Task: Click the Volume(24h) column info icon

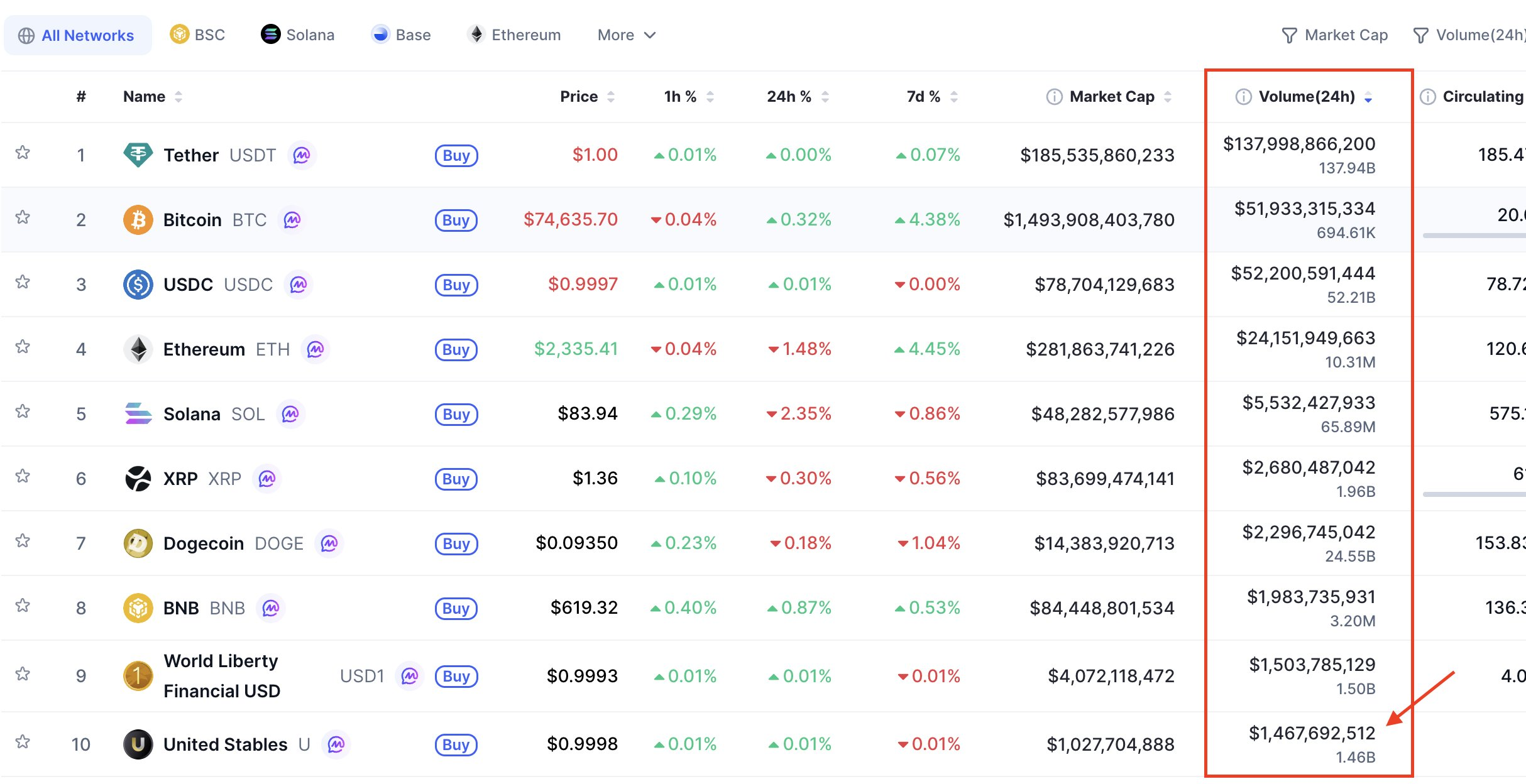Action: point(1243,97)
